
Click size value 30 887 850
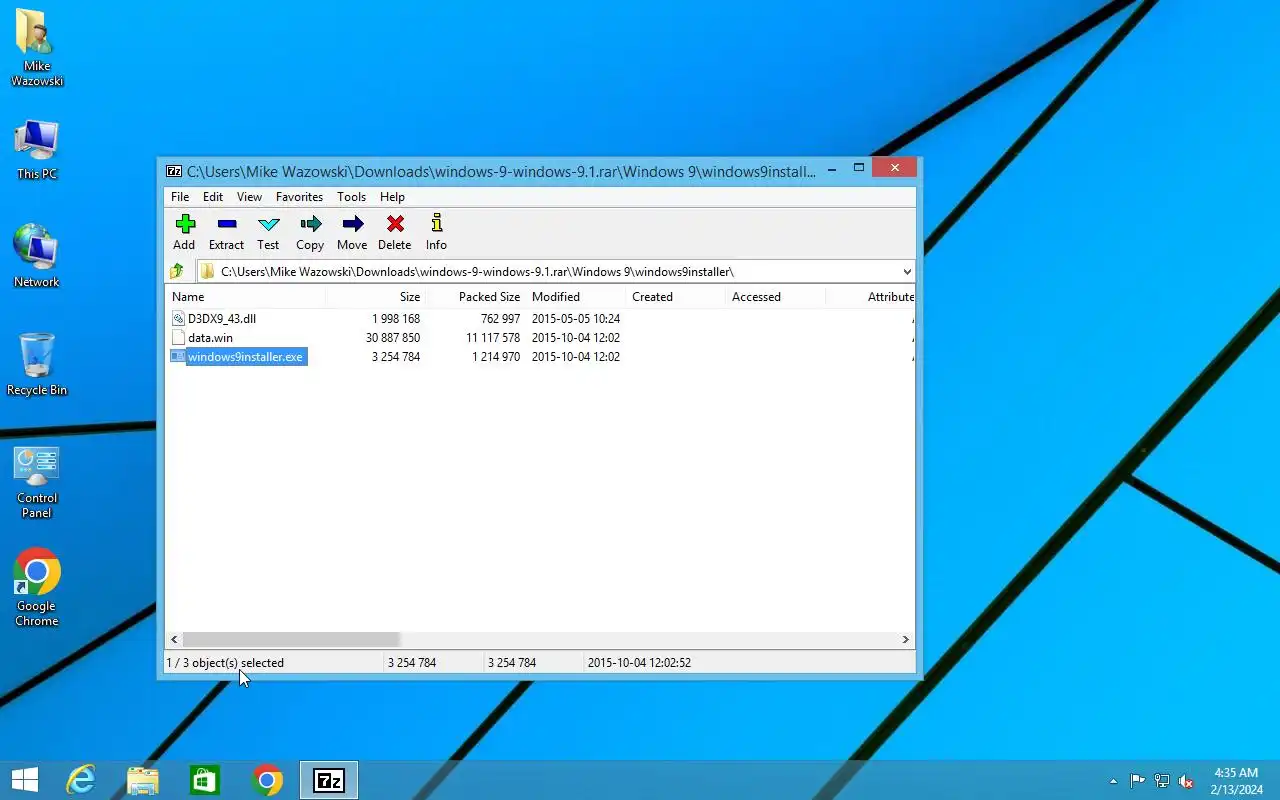coord(393,338)
